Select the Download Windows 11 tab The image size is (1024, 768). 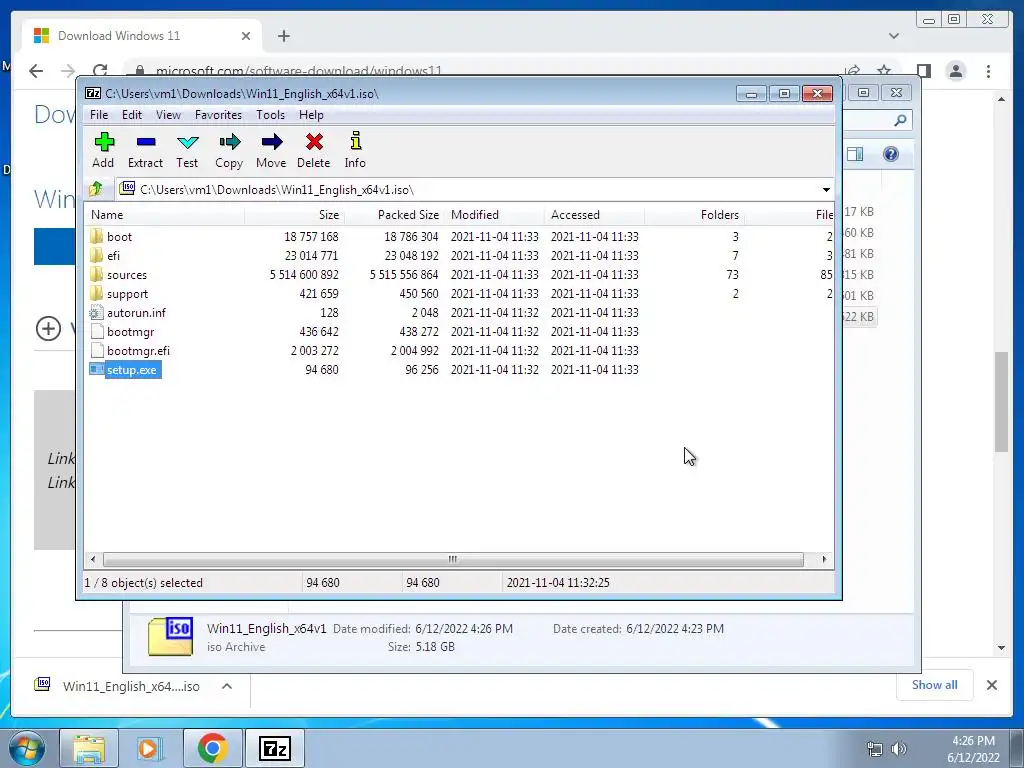(x=142, y=35)
